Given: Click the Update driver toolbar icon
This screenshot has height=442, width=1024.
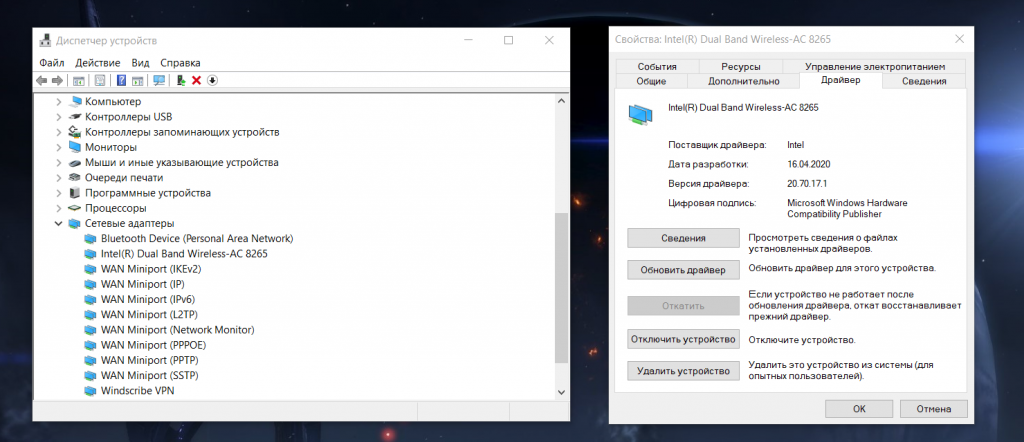Looking at the screenshot, I should point(181,80).
